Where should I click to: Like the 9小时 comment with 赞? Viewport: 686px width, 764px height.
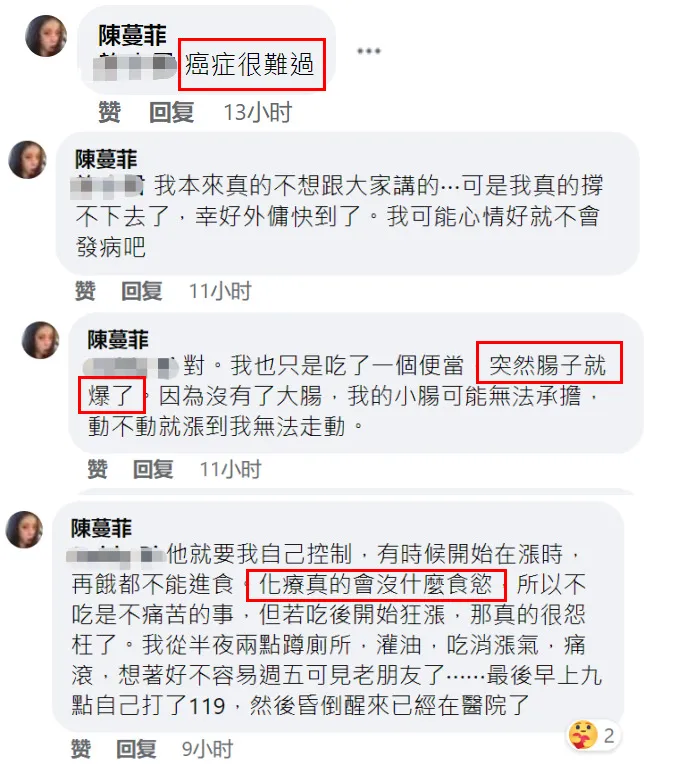click(81, 748)
